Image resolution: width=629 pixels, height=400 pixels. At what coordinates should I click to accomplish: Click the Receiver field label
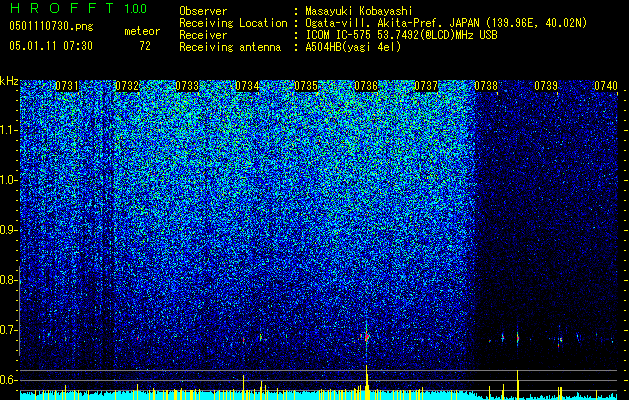(203, 35)
